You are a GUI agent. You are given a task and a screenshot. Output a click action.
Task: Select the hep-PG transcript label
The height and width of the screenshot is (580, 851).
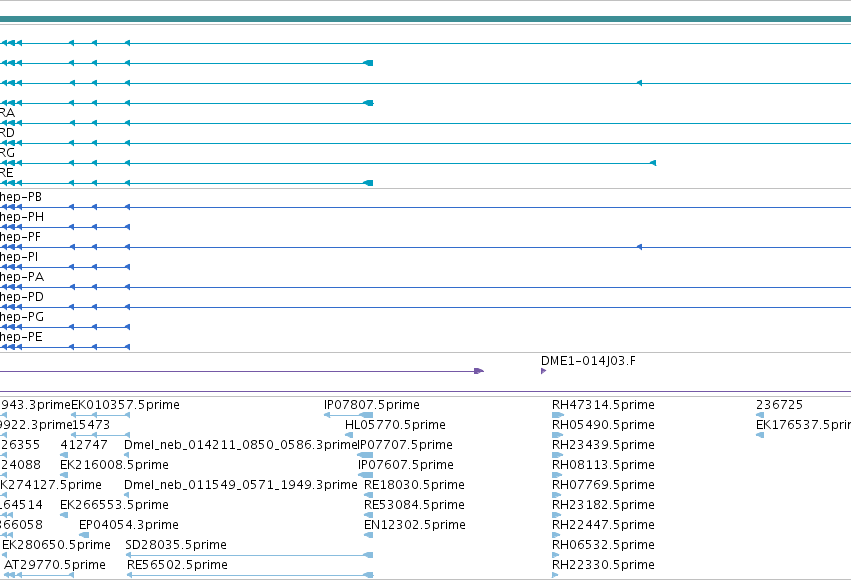point(22,317)
